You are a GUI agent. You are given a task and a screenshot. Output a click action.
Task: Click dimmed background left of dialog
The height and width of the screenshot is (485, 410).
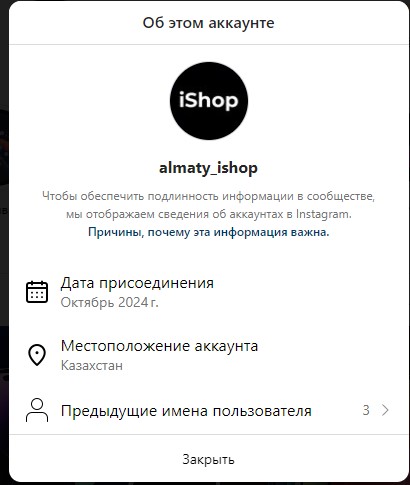(x=4, y=233)
